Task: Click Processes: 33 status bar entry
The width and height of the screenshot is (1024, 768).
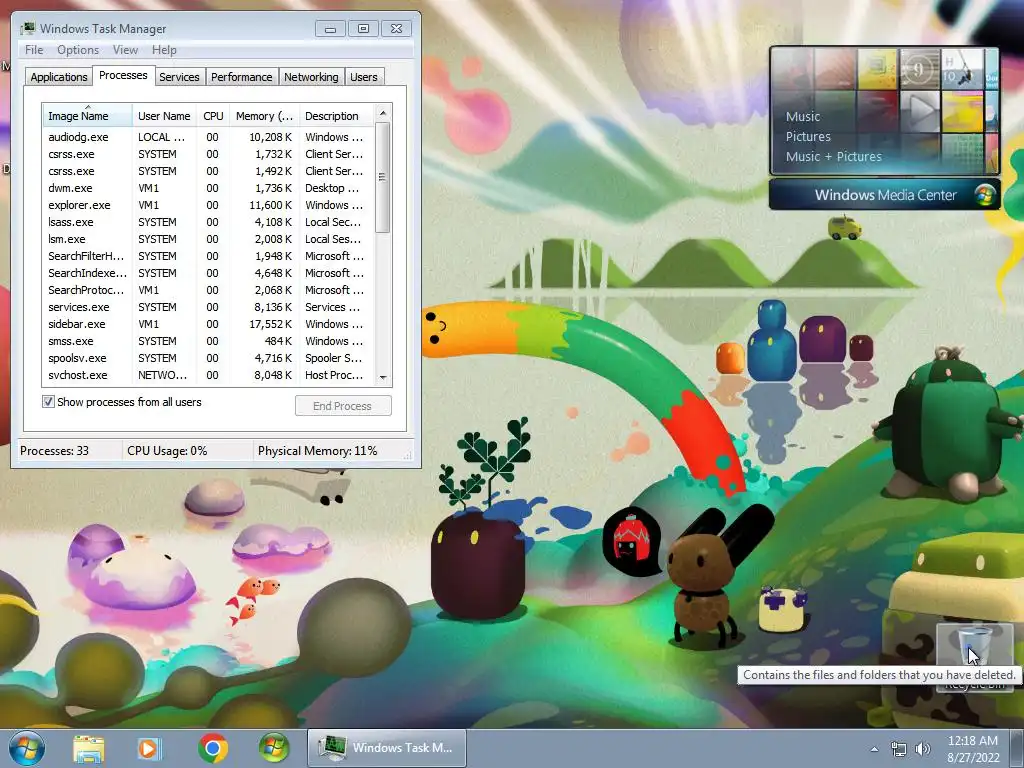Action: tap(54, 451)
